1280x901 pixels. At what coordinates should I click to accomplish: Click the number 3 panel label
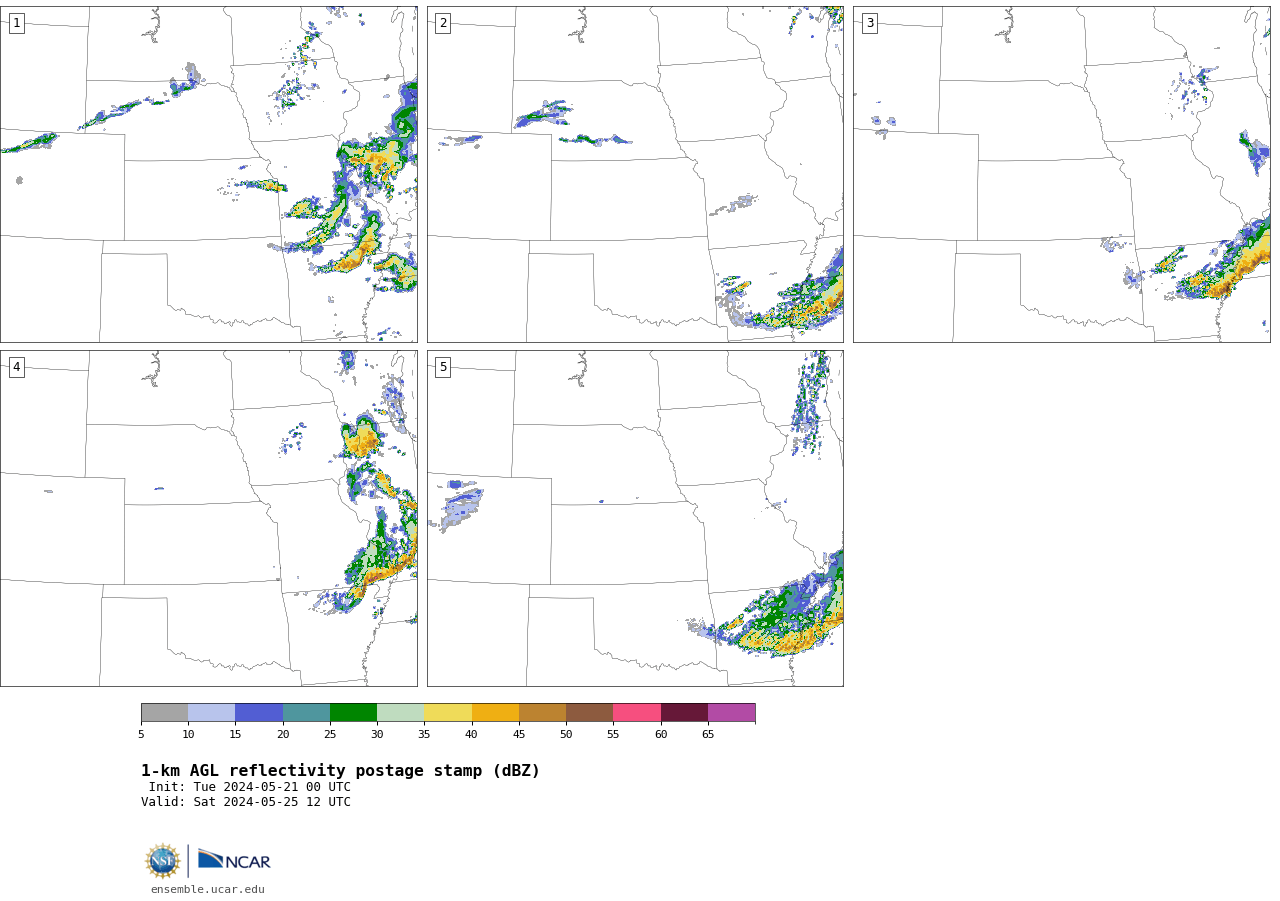[869, 23]
